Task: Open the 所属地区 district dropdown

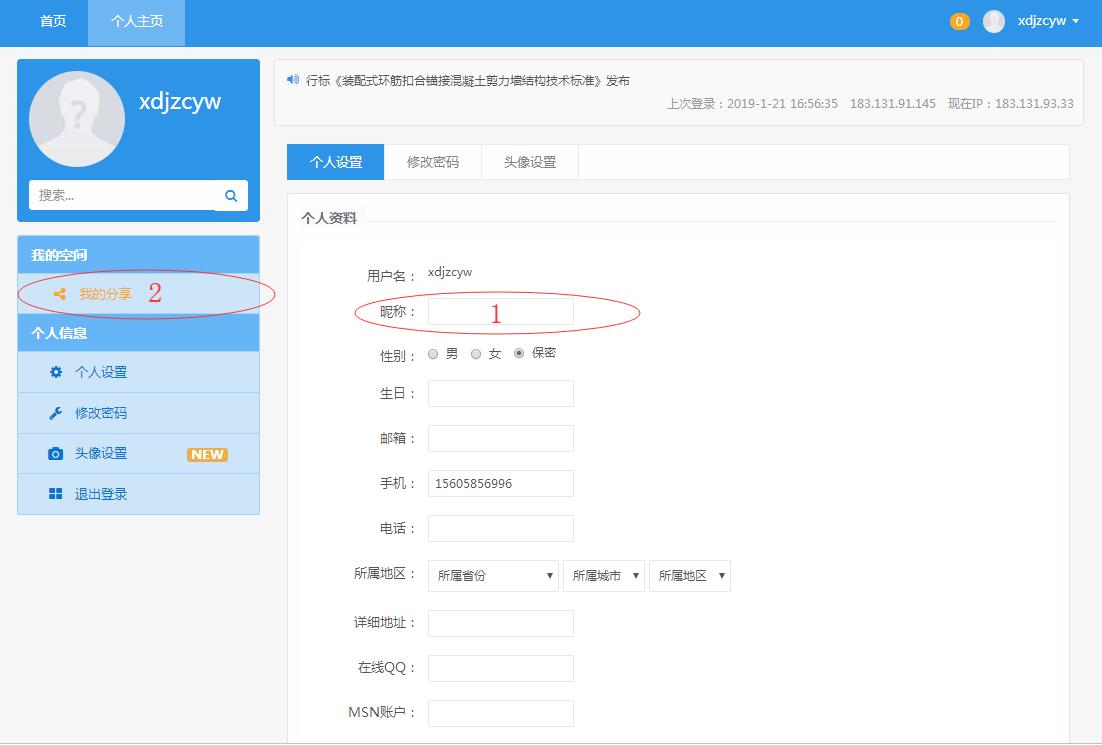Action: (689, 576)
